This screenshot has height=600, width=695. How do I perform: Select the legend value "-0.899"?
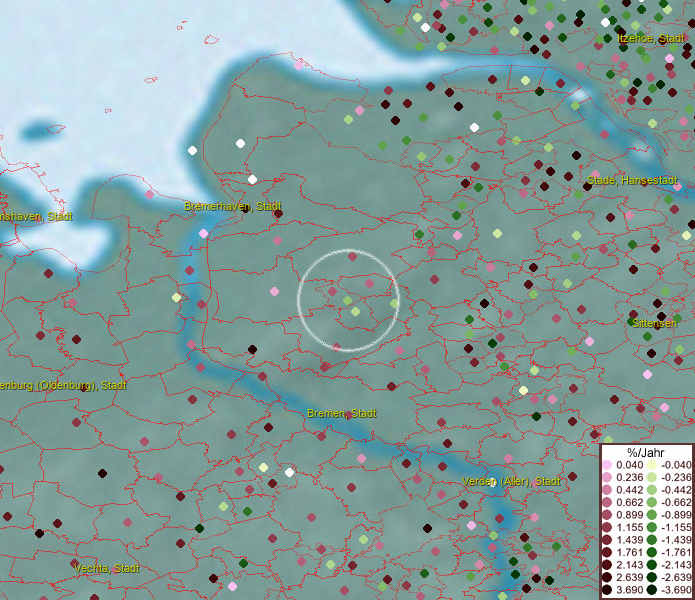(676, 515)
